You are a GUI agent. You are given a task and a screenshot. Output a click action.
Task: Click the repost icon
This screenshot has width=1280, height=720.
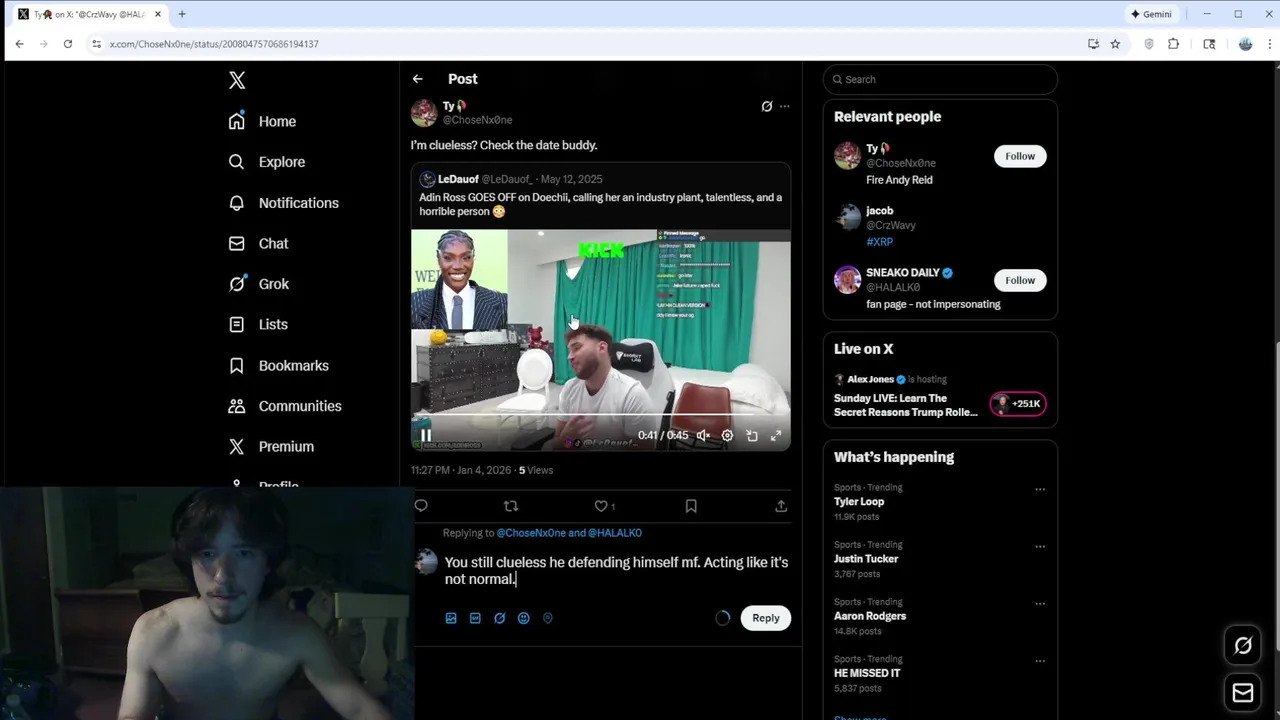click(511, 506)
